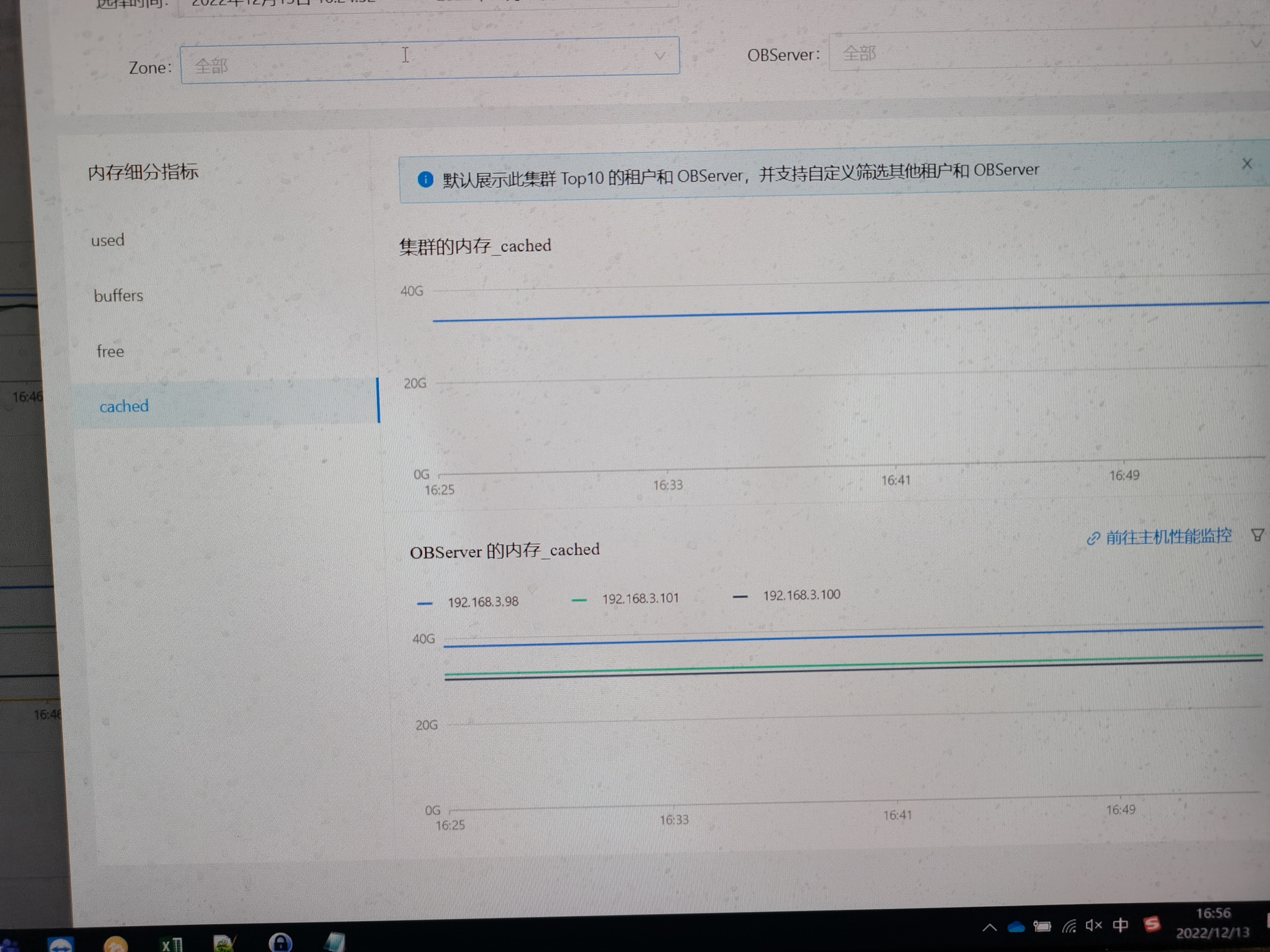Open the filter icon beside 前往主机性能监控
This screenshot has height=952, width=1270.
1258,535
